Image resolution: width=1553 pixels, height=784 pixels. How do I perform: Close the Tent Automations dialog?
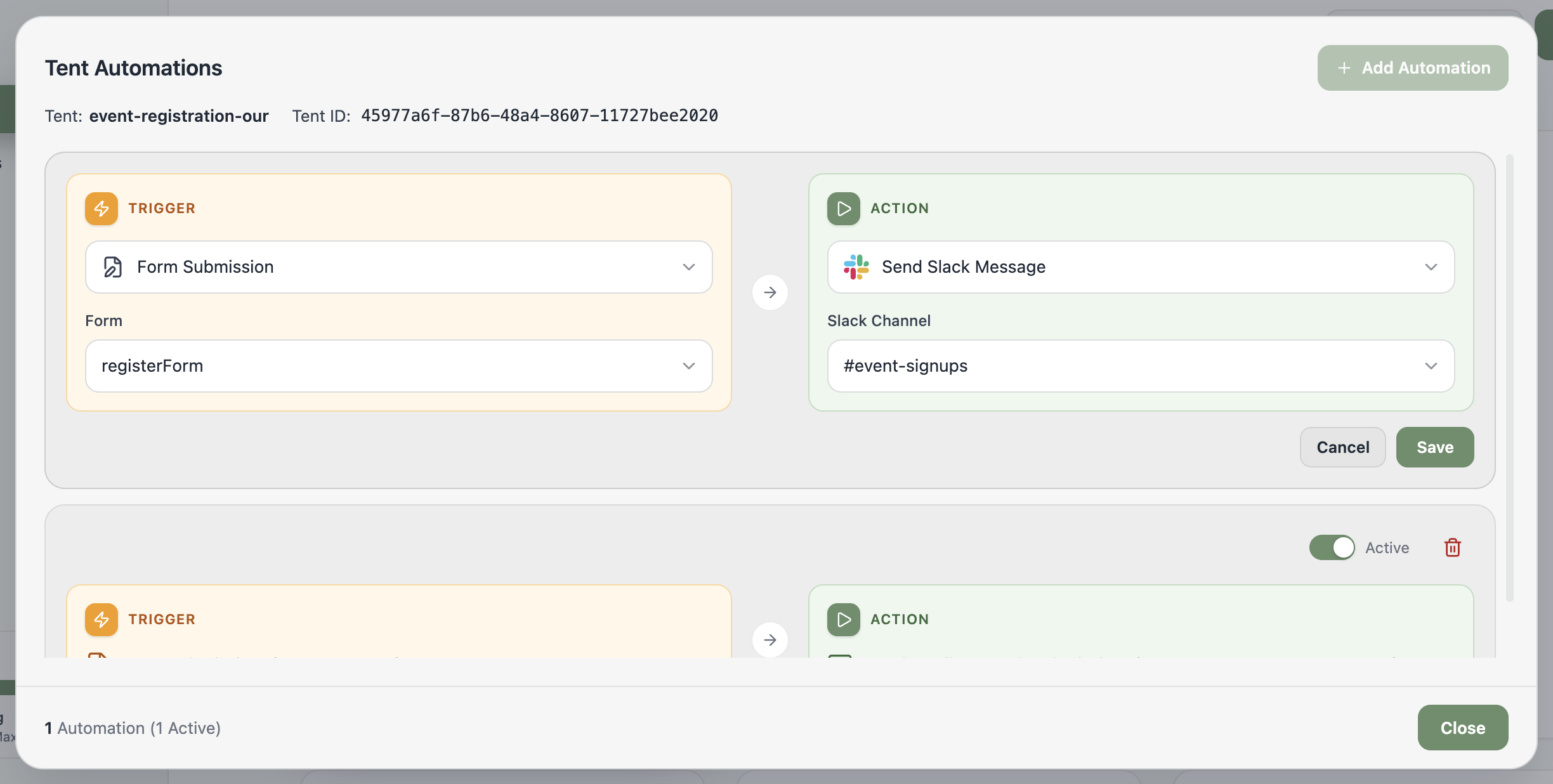click(x=1463, y=728)
